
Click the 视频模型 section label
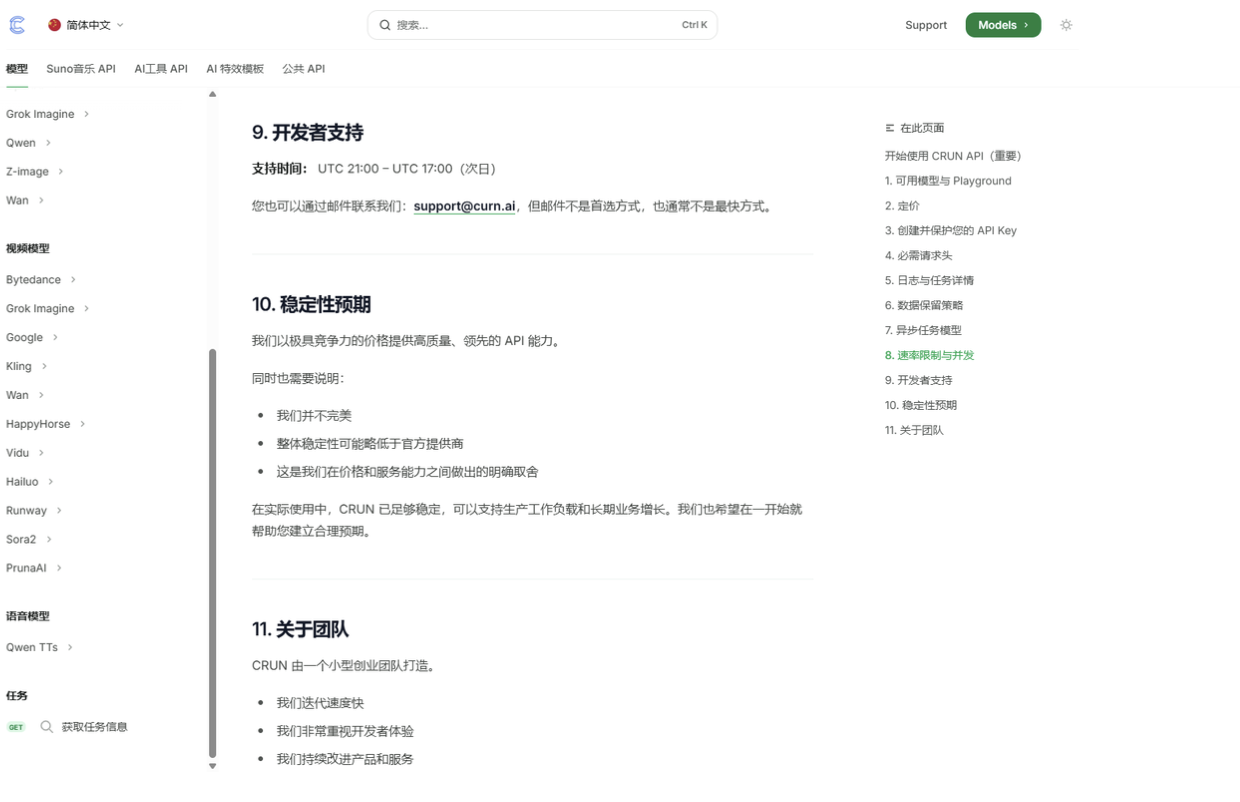pyautogui.click(x=27, y=249)
